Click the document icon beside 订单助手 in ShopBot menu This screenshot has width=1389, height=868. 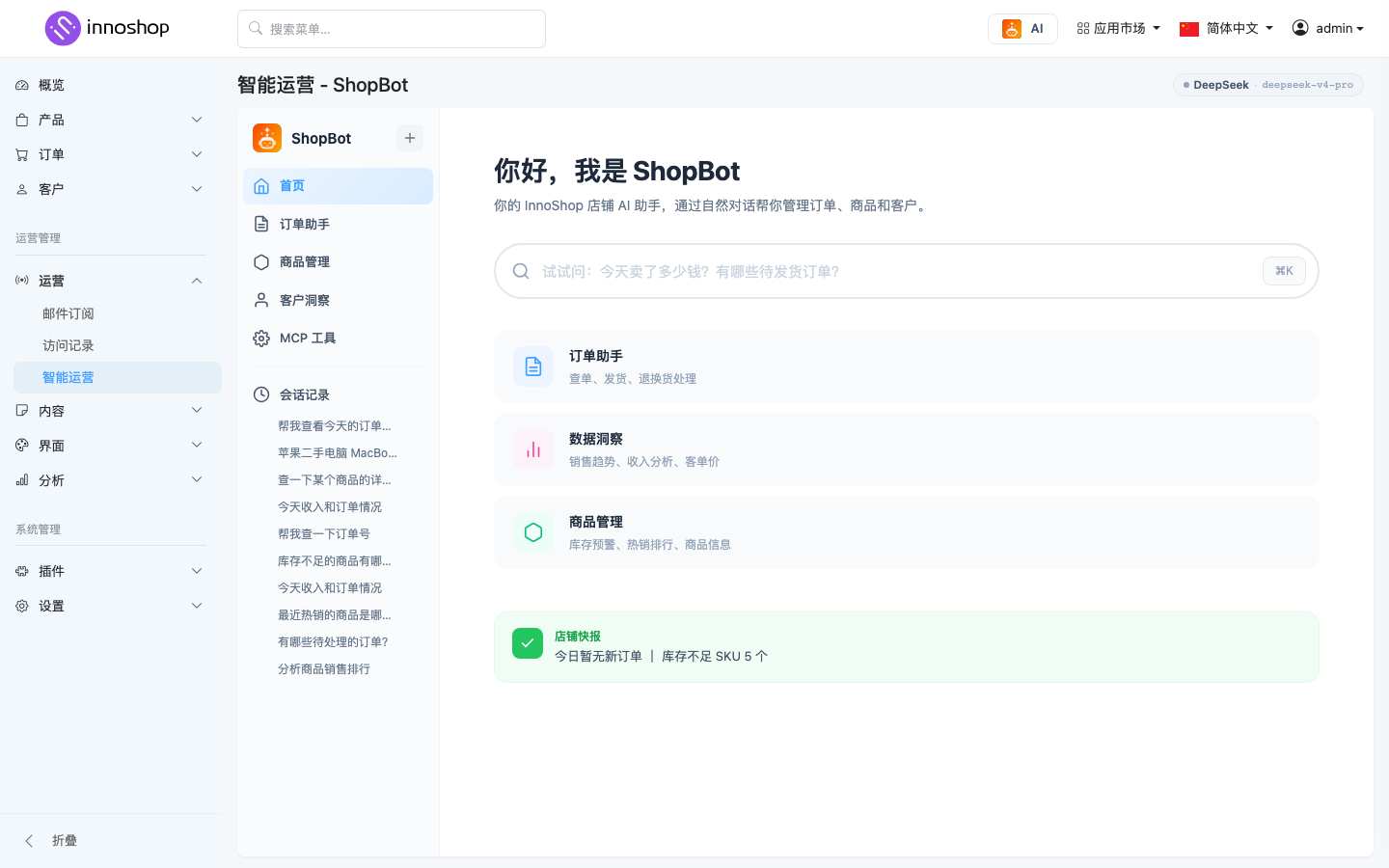261,224
